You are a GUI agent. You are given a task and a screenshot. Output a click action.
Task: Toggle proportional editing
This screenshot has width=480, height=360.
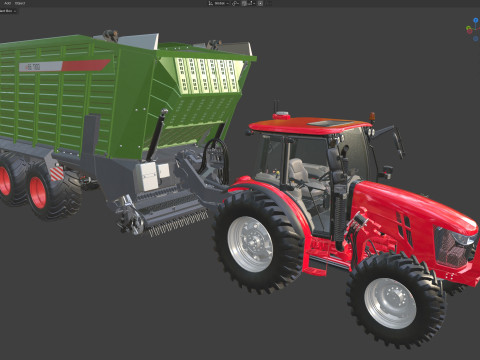(260, 3)
